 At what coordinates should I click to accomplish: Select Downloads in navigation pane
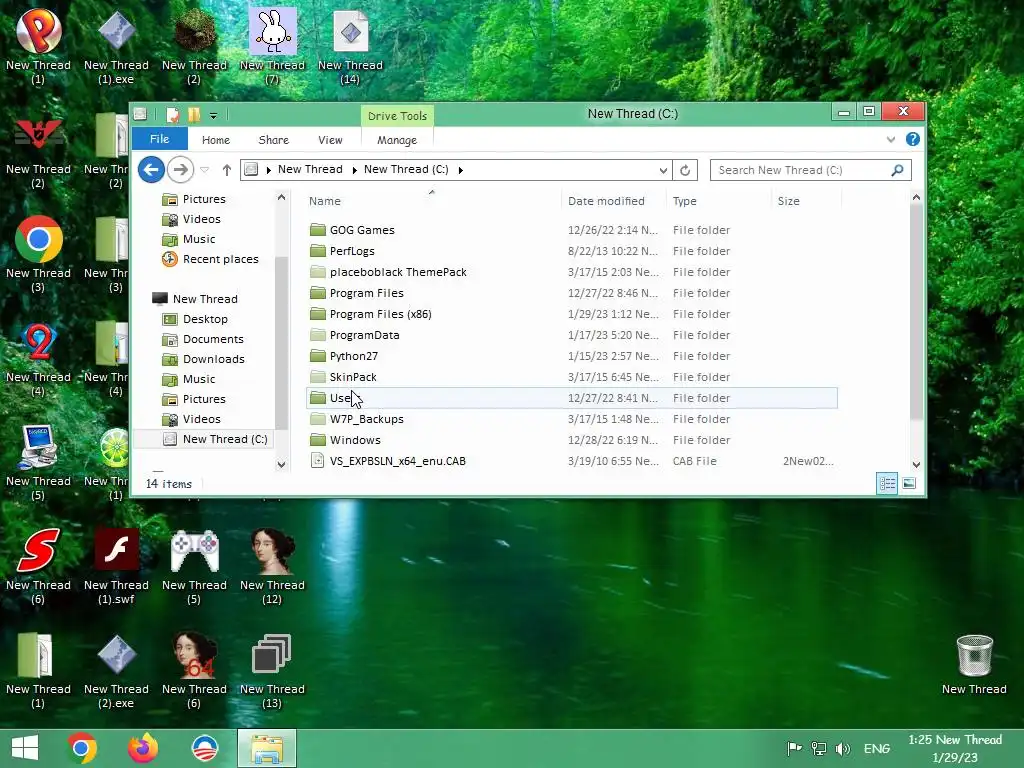click(x=204, y=359)
